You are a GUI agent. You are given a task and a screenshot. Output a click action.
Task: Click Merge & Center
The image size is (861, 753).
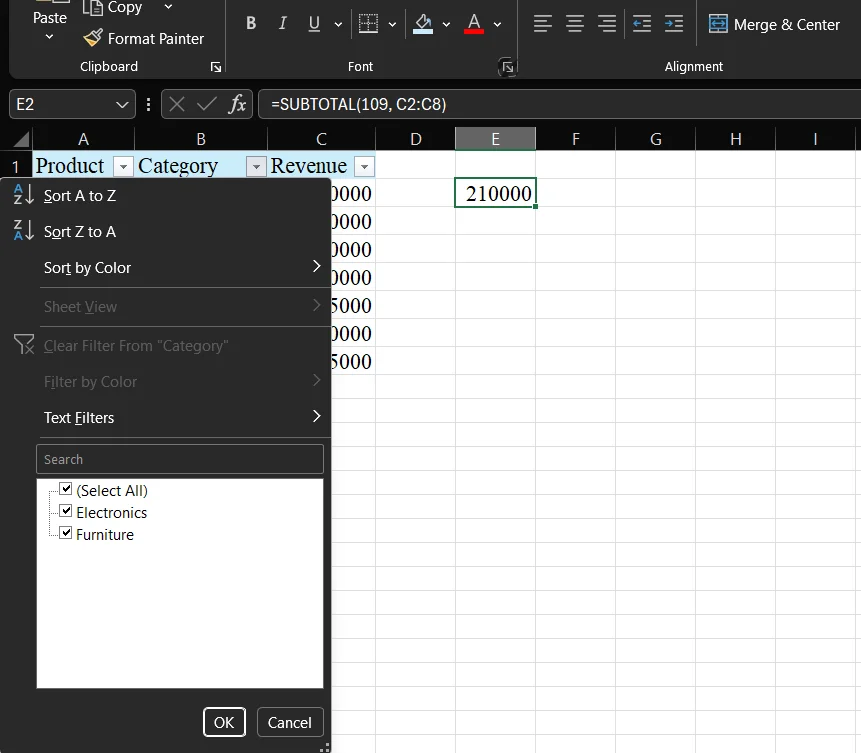[x=774, y=24]
